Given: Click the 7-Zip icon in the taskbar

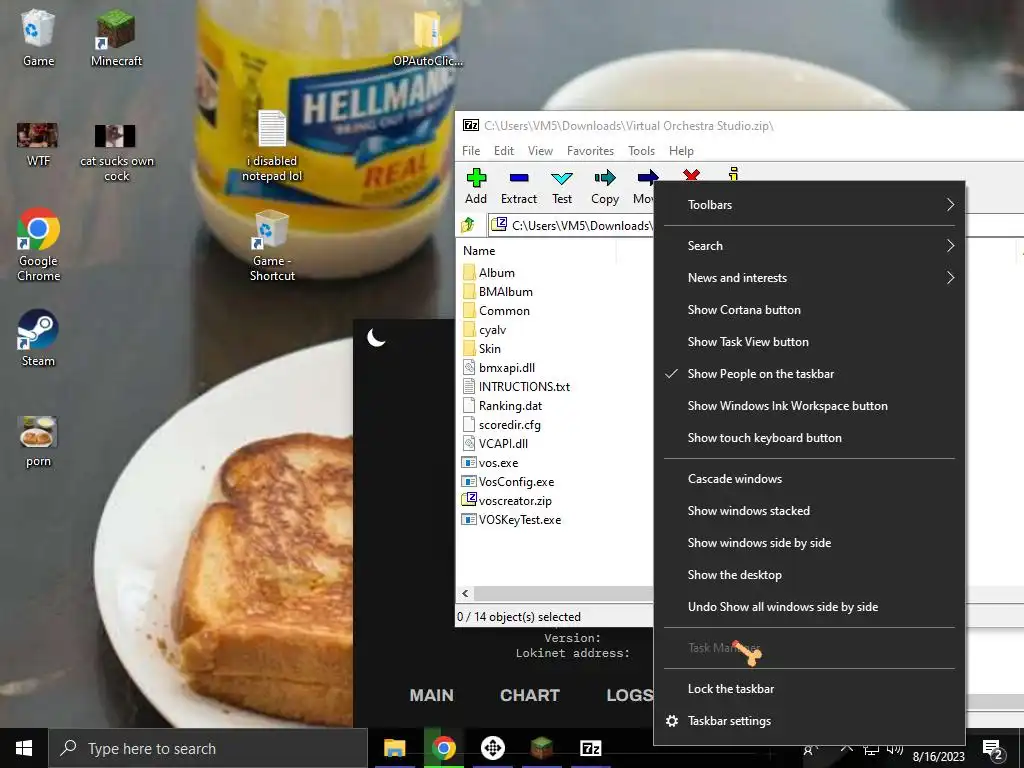Looking at the screenshot, I should pos(590,748).
